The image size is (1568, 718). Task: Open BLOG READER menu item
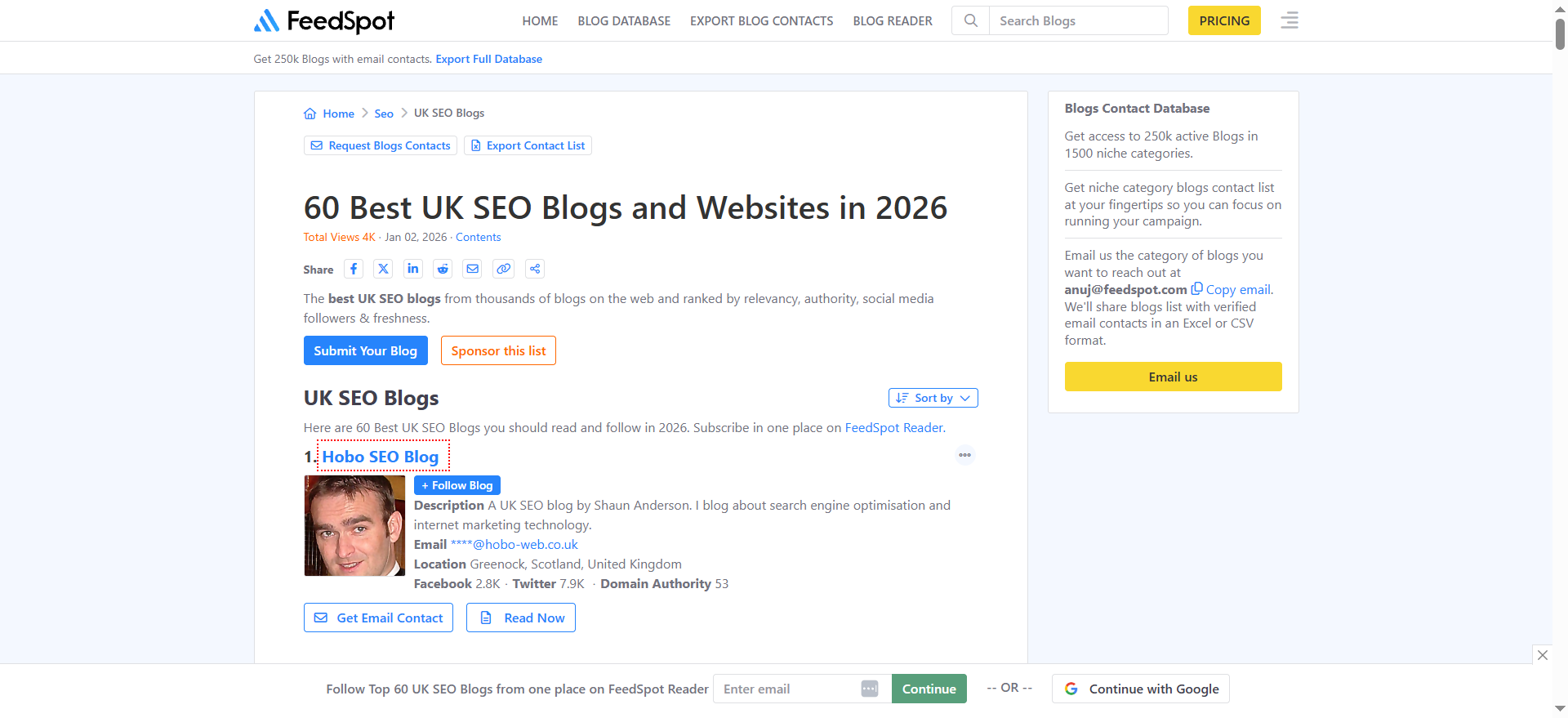[893, 21]
